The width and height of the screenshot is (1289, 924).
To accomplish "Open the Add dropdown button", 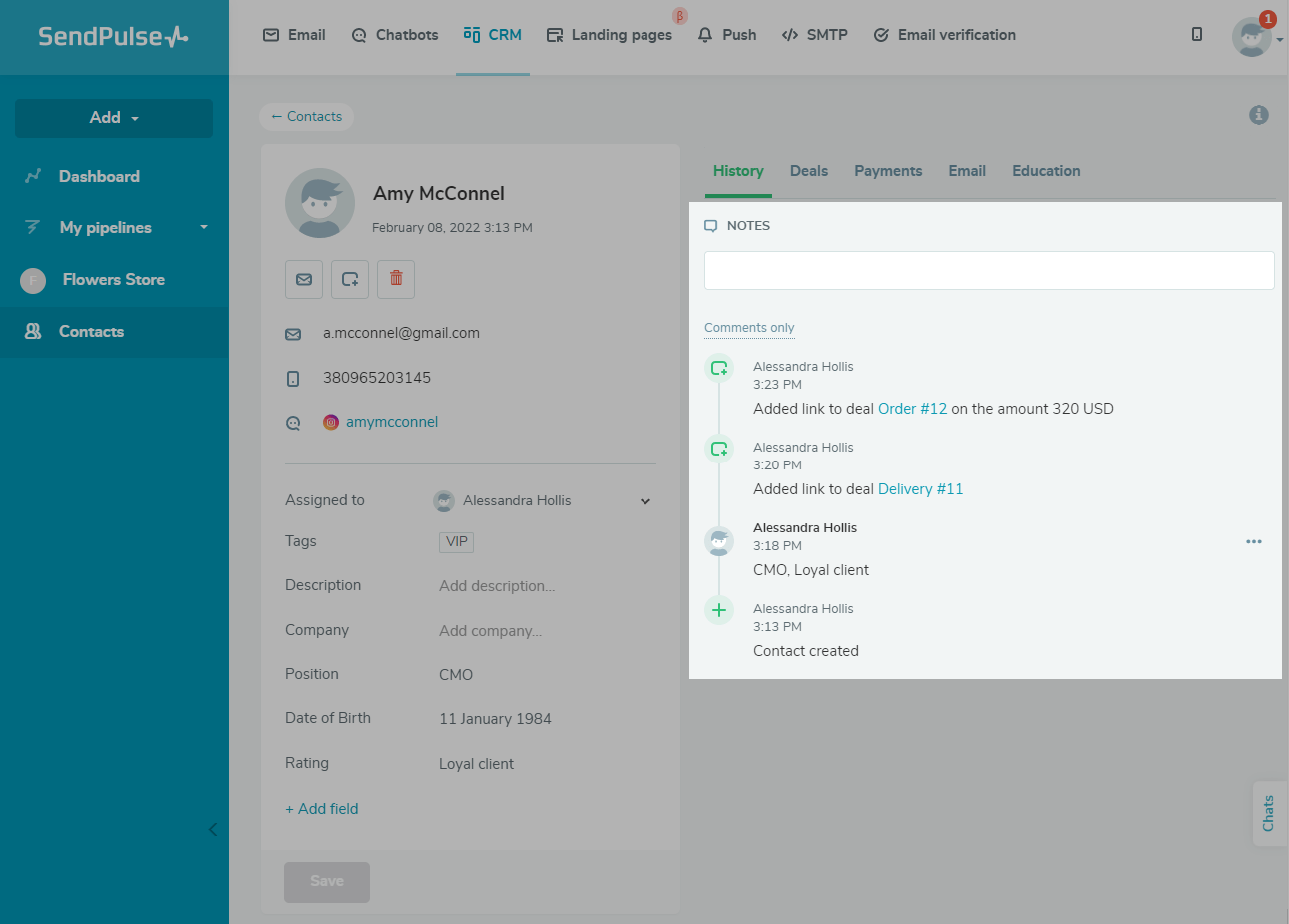I will (x=114, y=118).
